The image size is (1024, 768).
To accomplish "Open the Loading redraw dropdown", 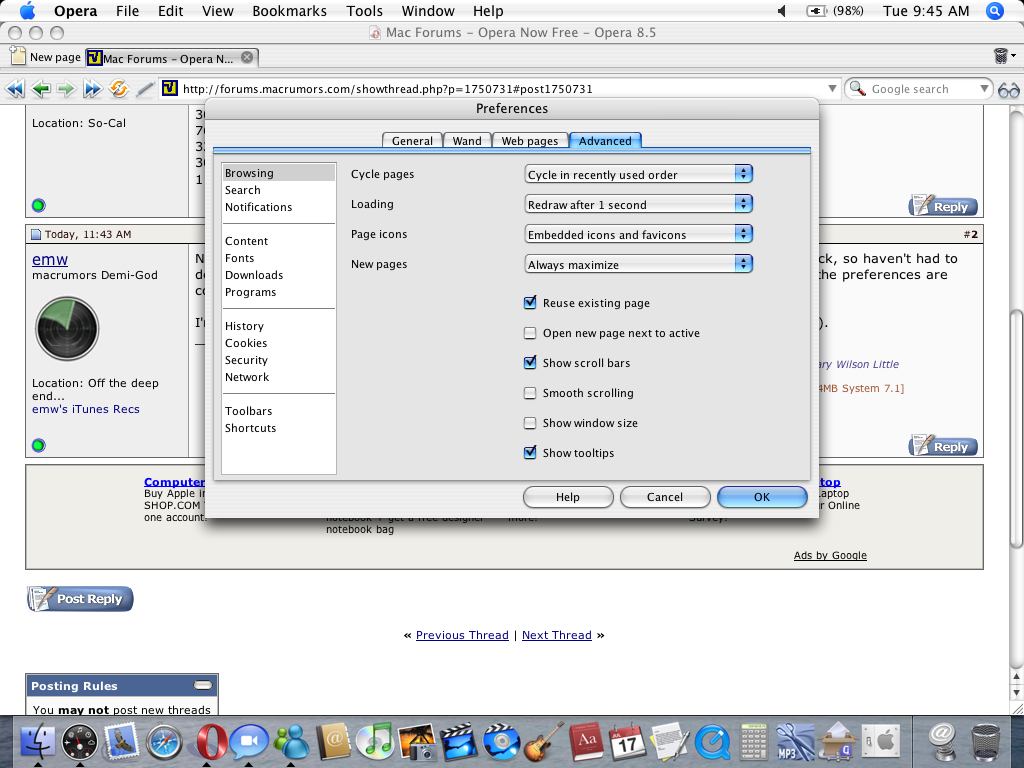I will click(639, 204).
